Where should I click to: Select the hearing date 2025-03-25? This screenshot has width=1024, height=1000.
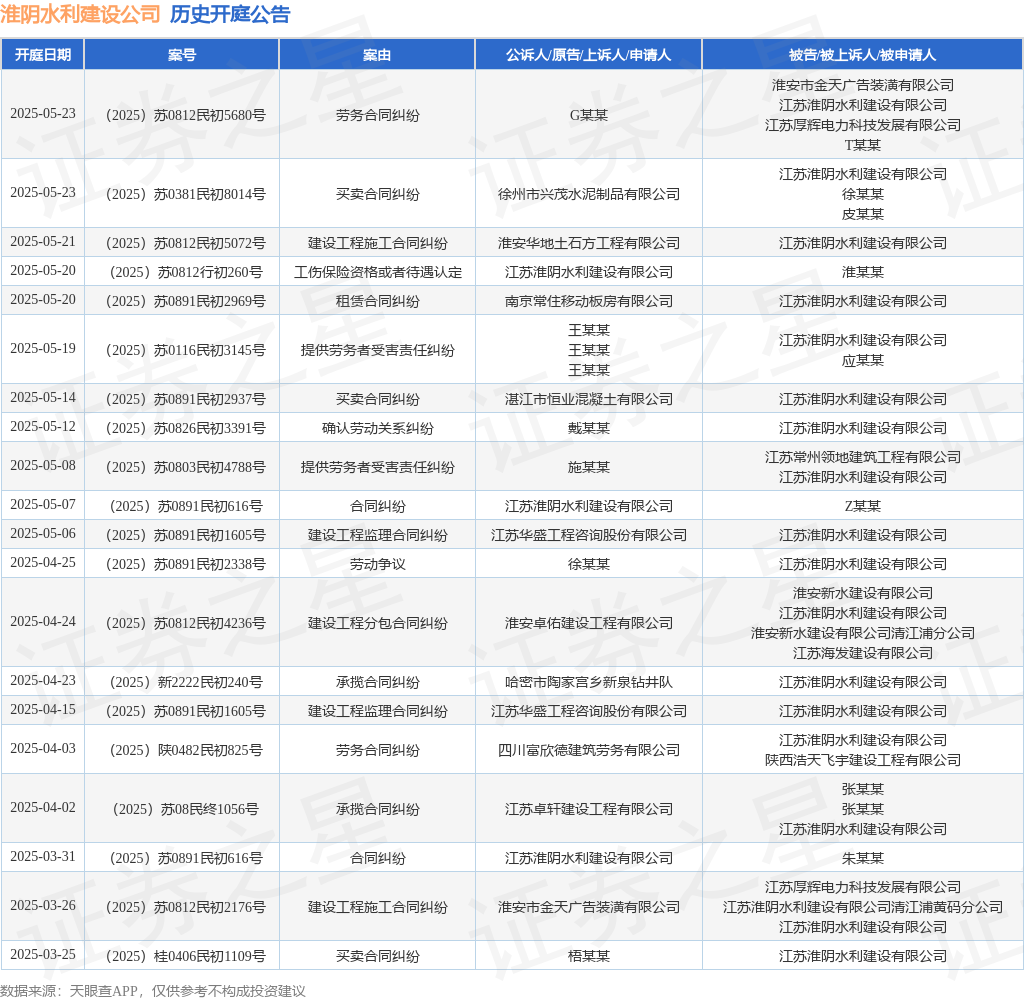click(x=43, y=954)
